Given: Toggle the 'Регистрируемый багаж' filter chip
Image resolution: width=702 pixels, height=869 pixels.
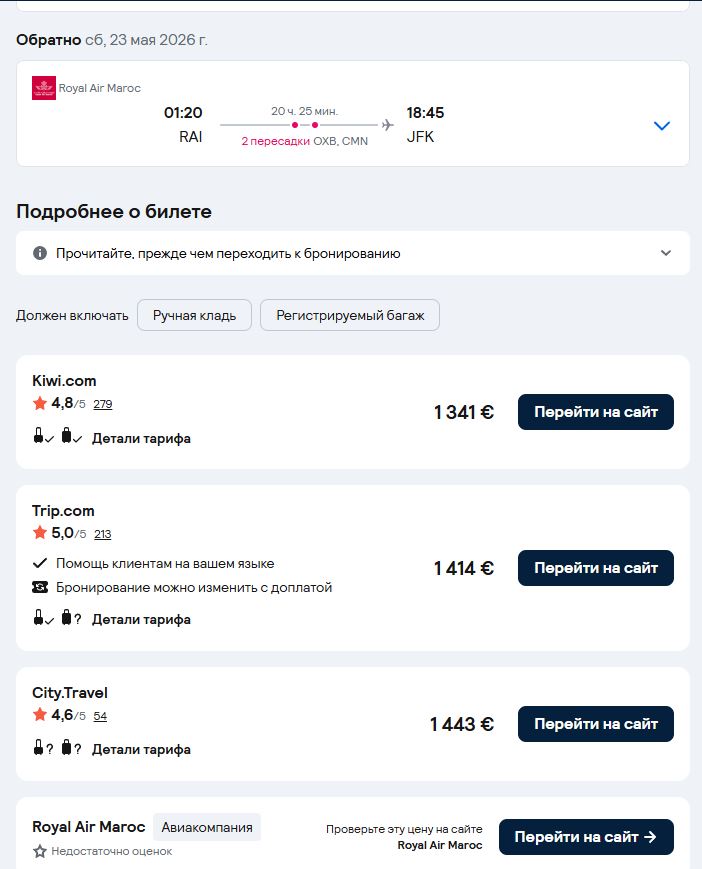Looking at the screenshot, I should point(350,315).
